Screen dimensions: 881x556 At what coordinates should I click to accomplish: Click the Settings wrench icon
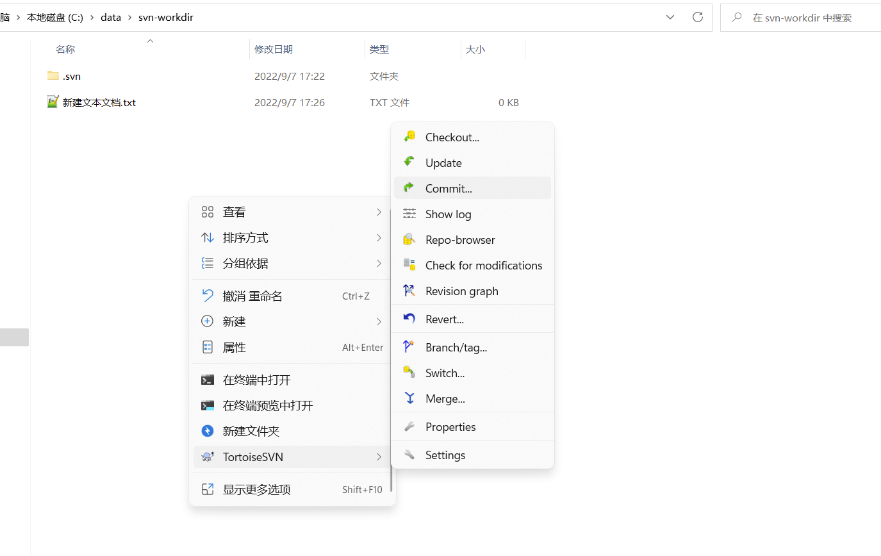409,454
